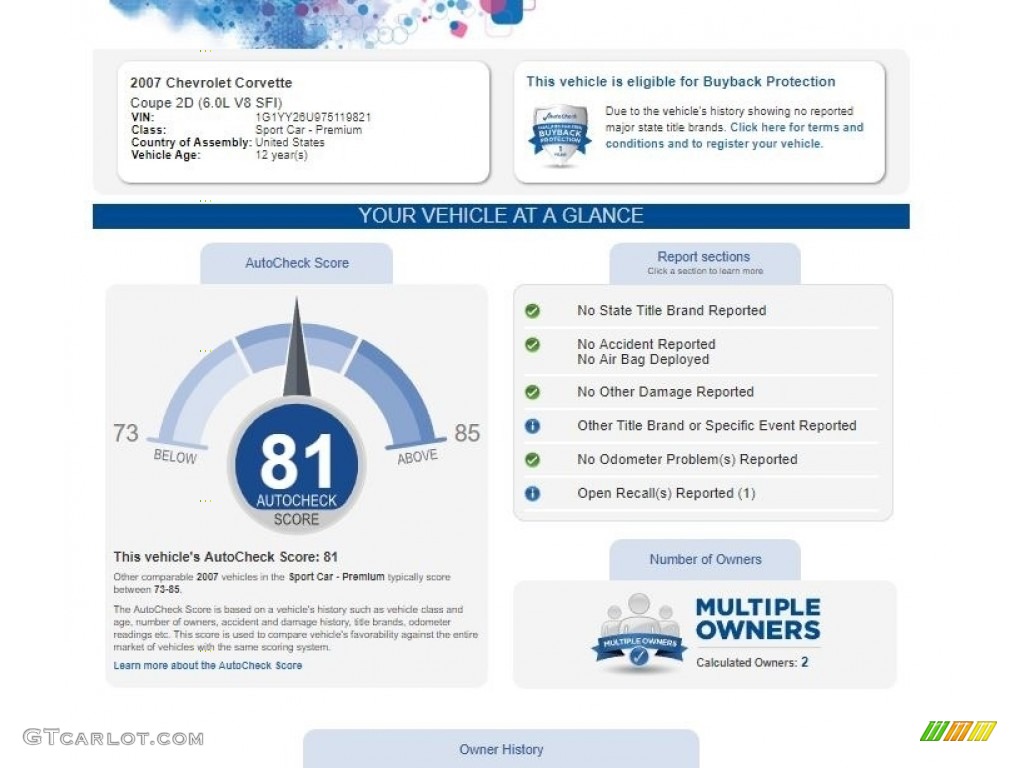Viewport: 1024px width, 768px height.
Task: Click United States country of assembly value
Action: [x=289, y=142]
